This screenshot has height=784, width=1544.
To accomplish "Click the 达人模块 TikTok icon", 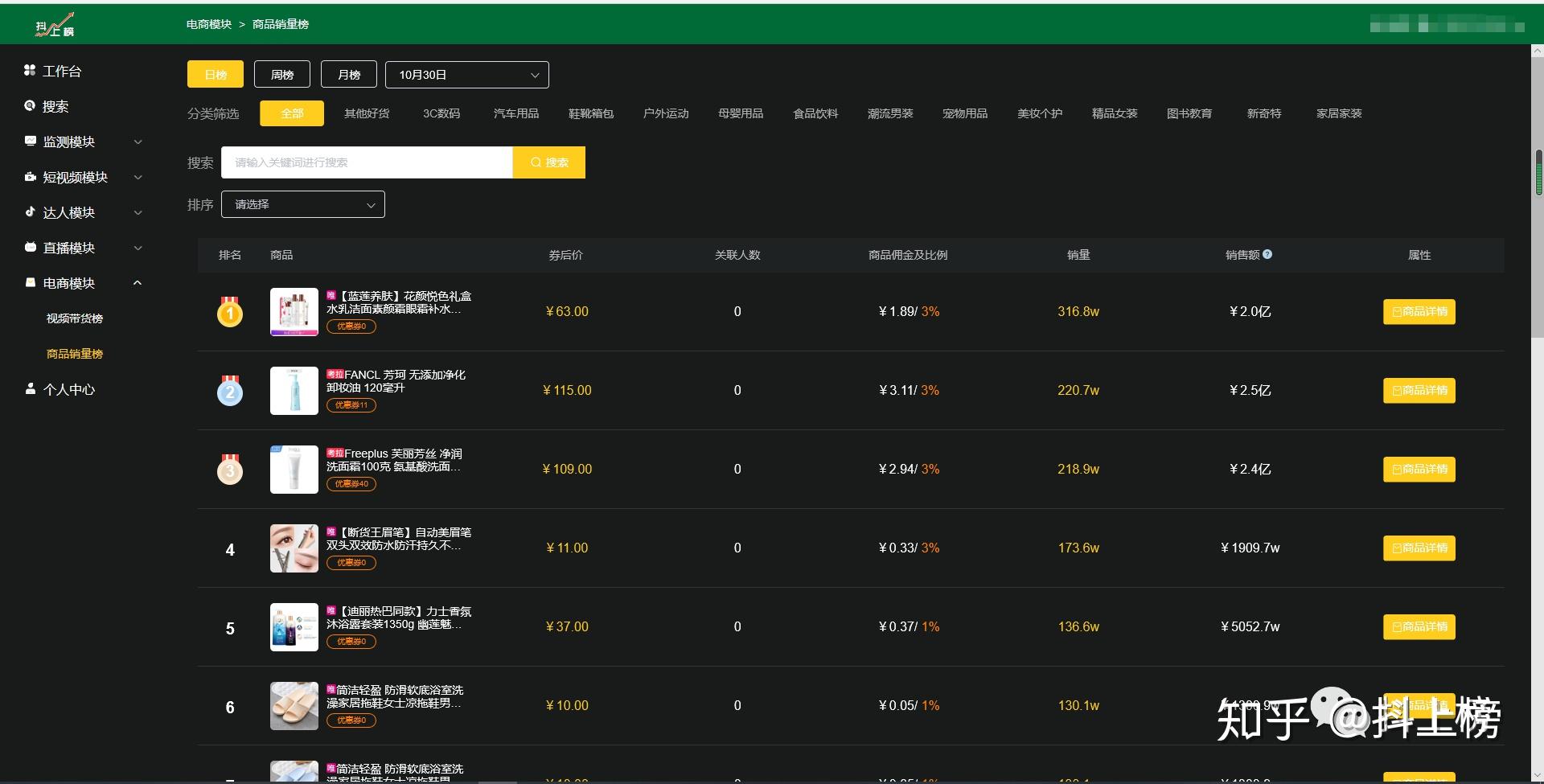I will [x=30, y=212].
